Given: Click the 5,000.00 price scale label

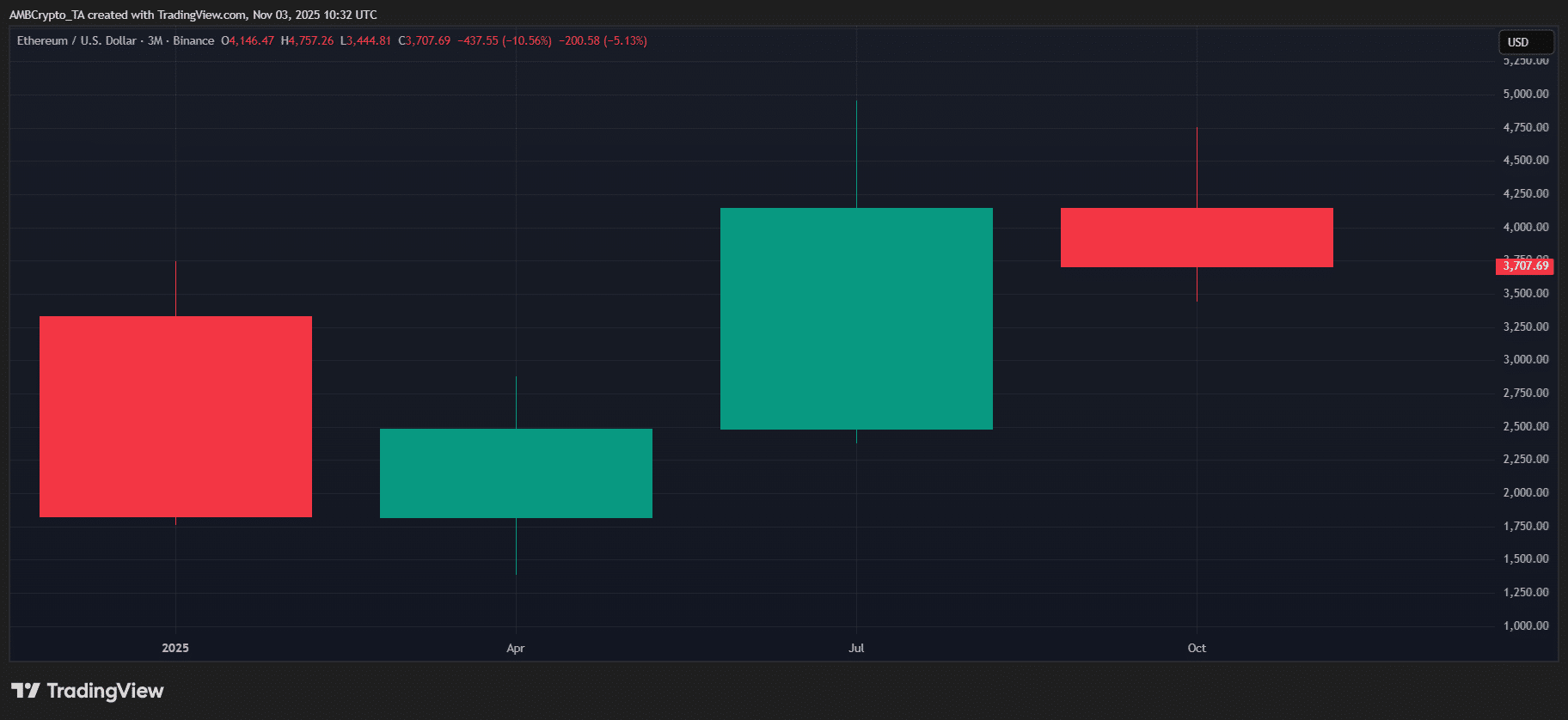Looking at the screenshot, I should pyautogui.click(x=1525, y=94).
